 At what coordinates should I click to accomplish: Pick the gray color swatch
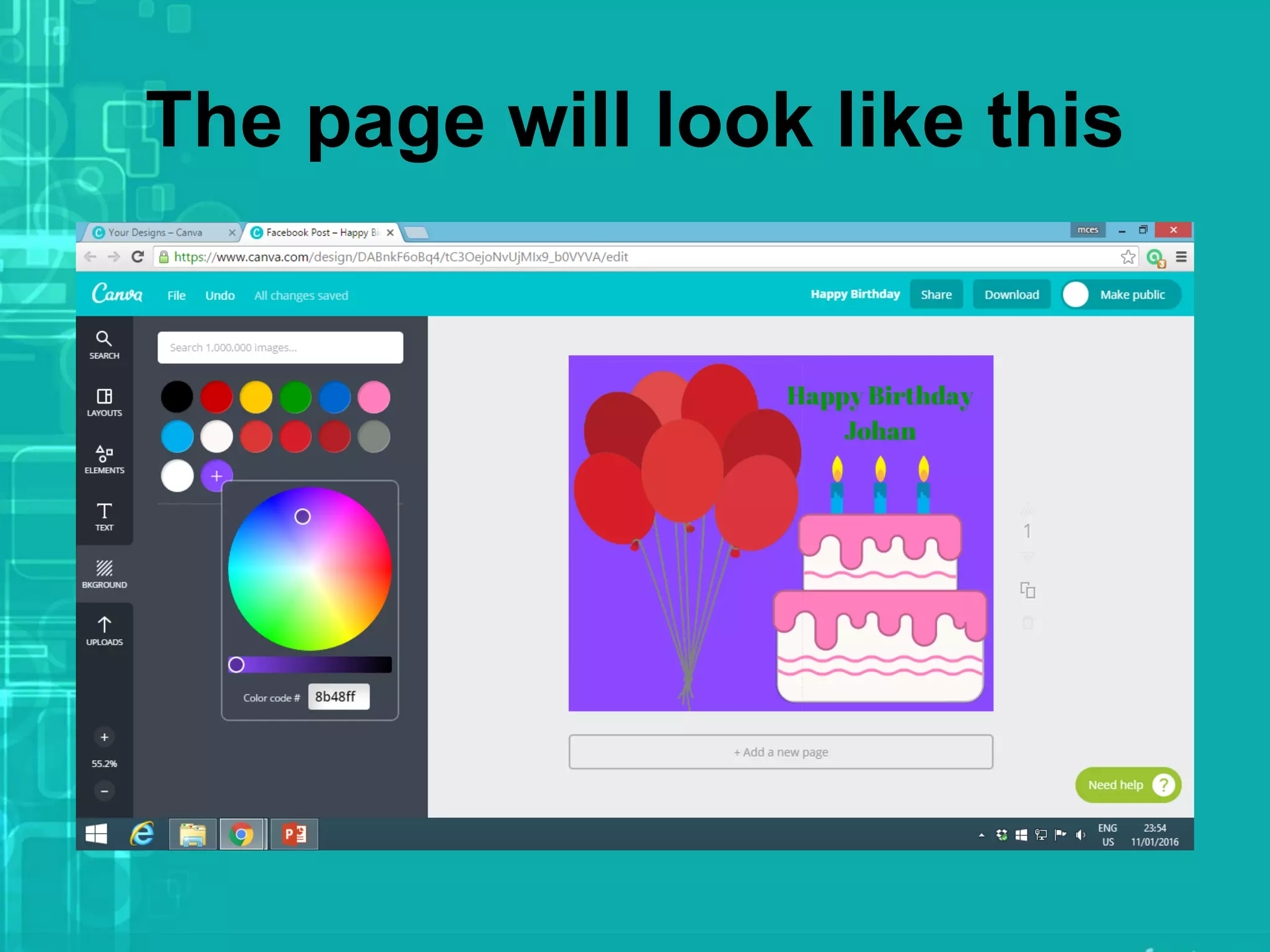click(374, 436)
